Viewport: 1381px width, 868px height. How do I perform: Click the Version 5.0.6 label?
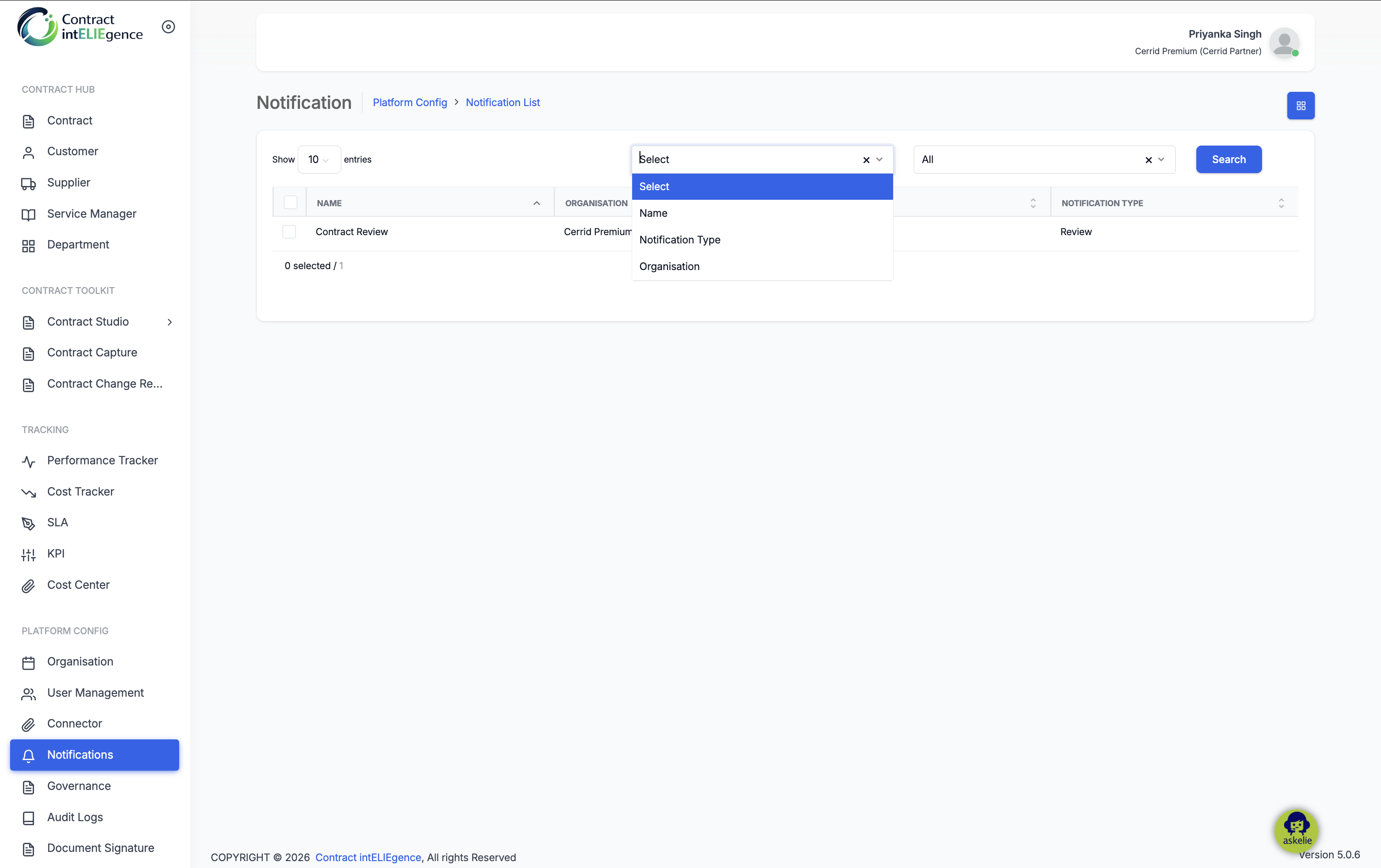pyautogui.click(x=1329, y=854)
